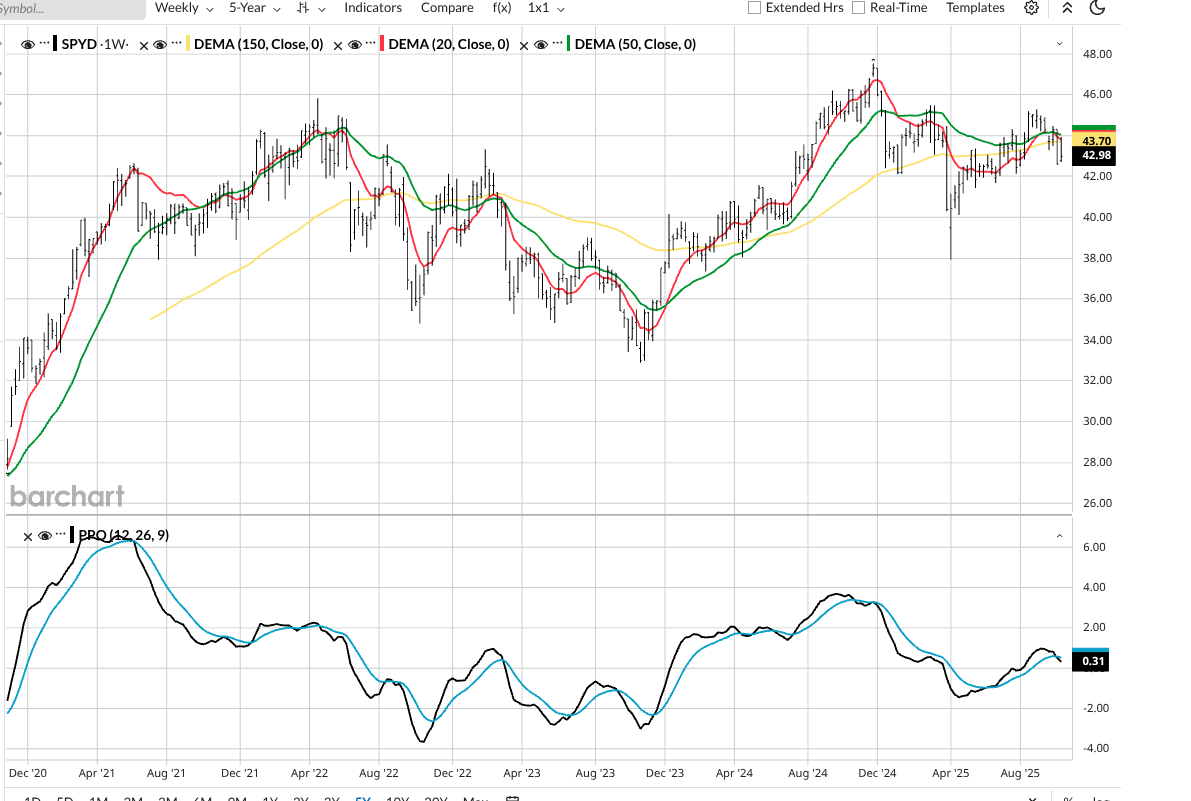Switch to dark mode with moon icon

(1096, 8)
